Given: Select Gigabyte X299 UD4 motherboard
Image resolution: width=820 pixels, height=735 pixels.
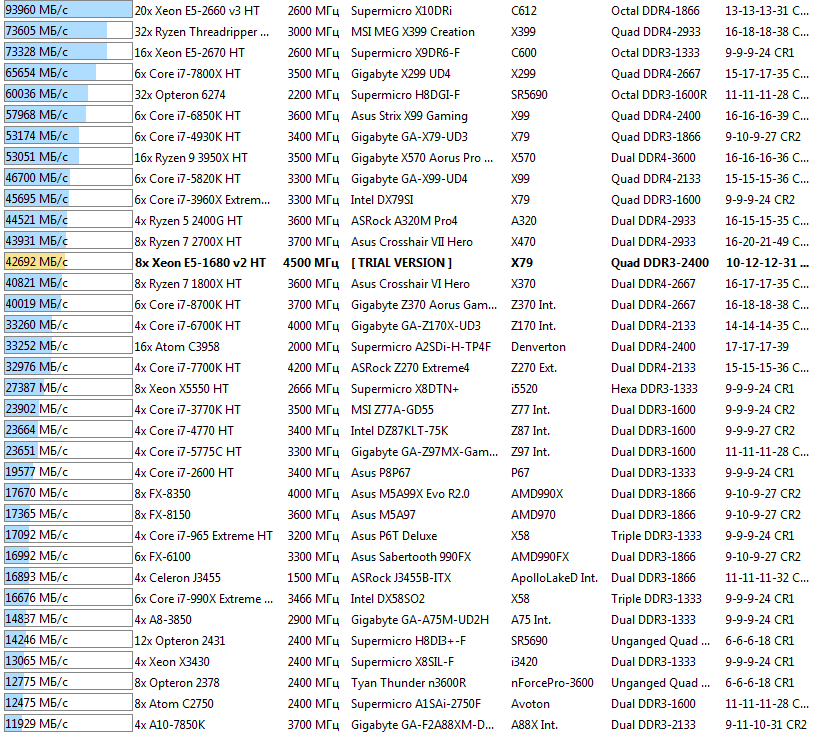Looking at the screenshot, I should pyautogui.click(x=401, y=73).
